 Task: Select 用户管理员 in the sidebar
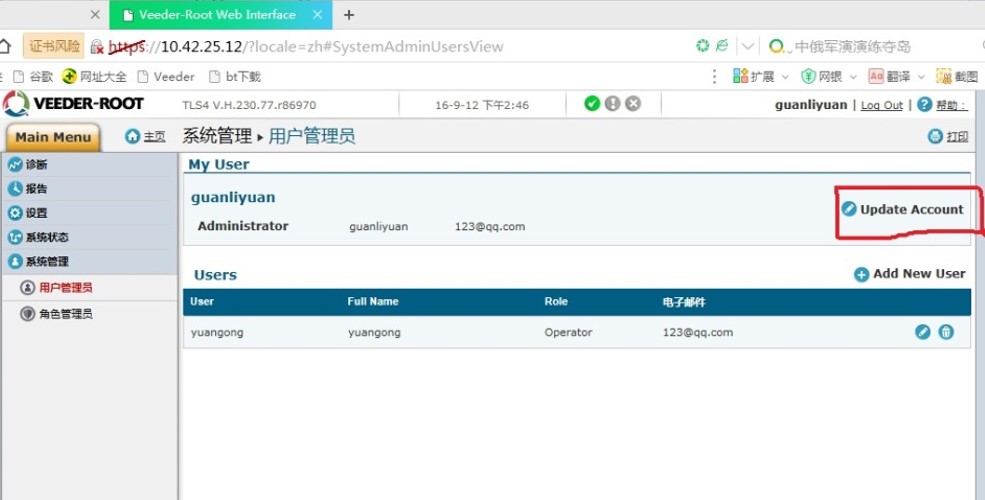[65, 288]
